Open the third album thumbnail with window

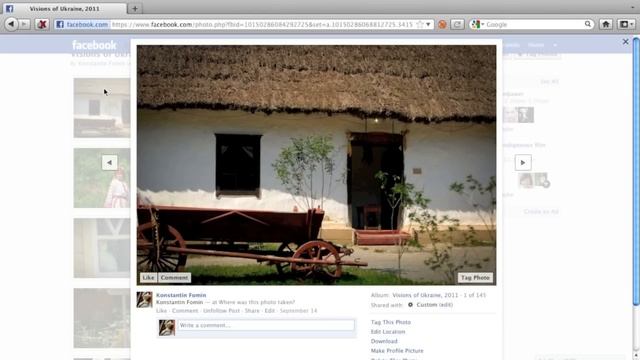(102, 248)
